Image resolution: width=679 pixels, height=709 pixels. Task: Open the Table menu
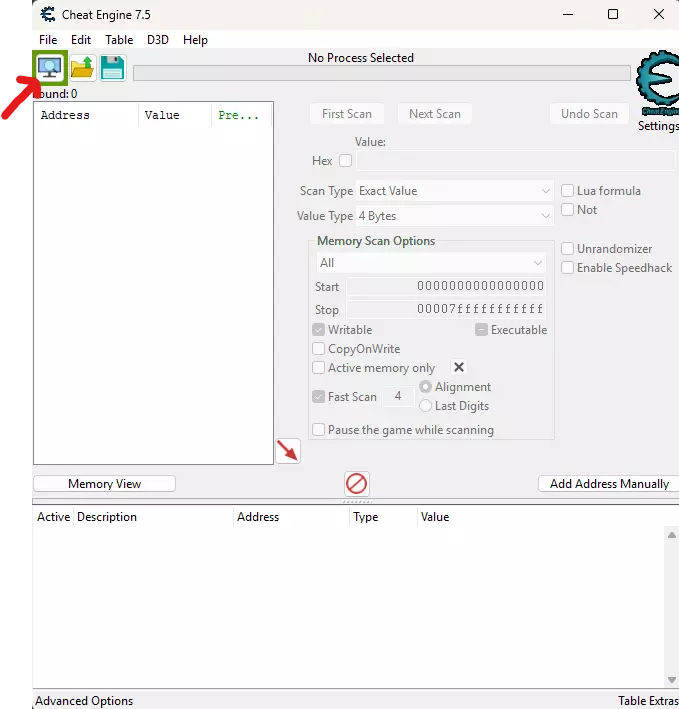pos(119,40)
